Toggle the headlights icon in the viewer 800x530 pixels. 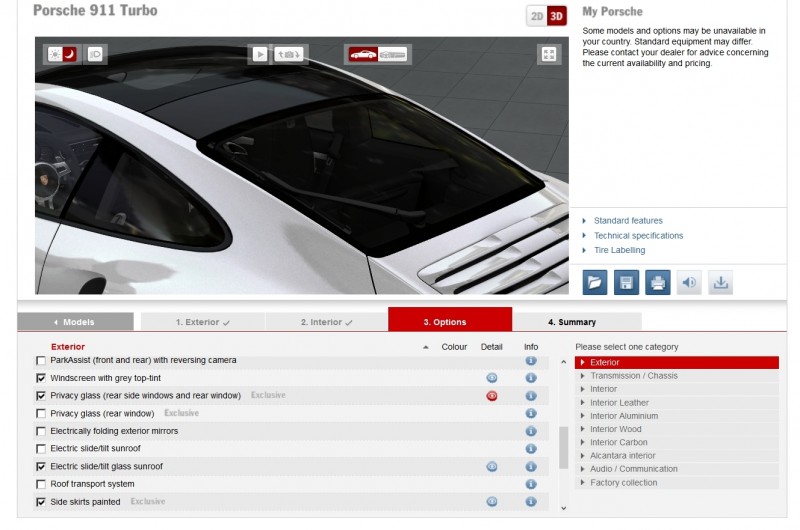[95, 54]
